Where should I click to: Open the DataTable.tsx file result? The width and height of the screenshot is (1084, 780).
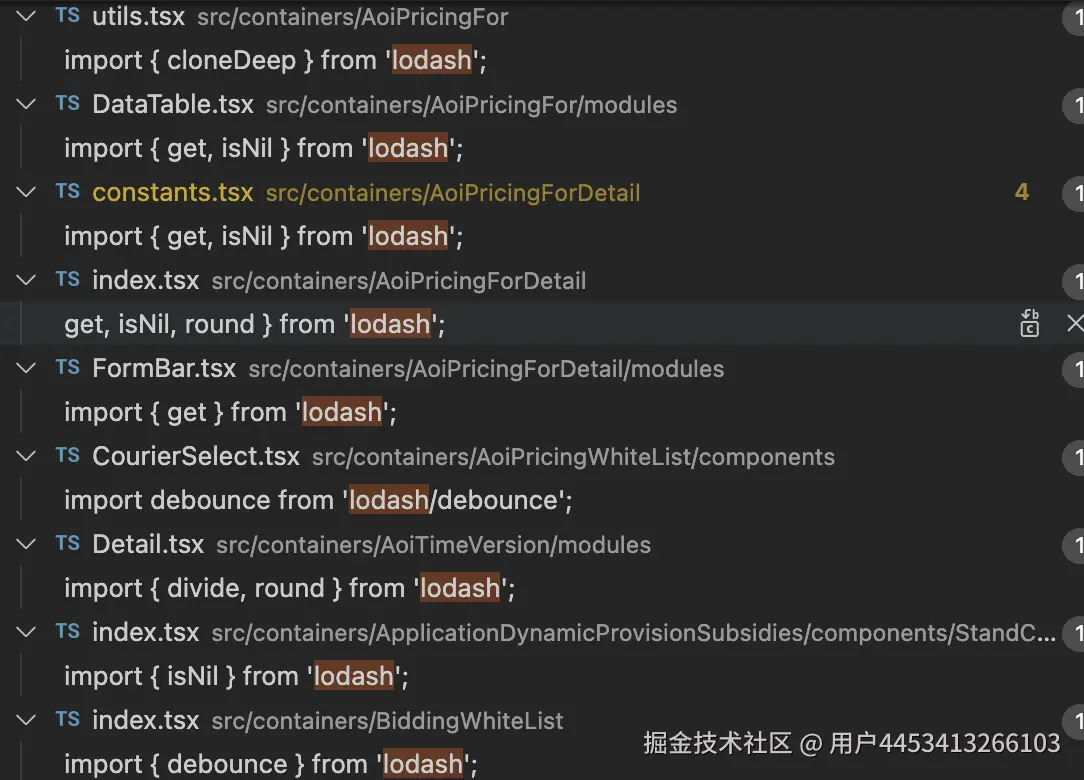[x=172, y=105]
